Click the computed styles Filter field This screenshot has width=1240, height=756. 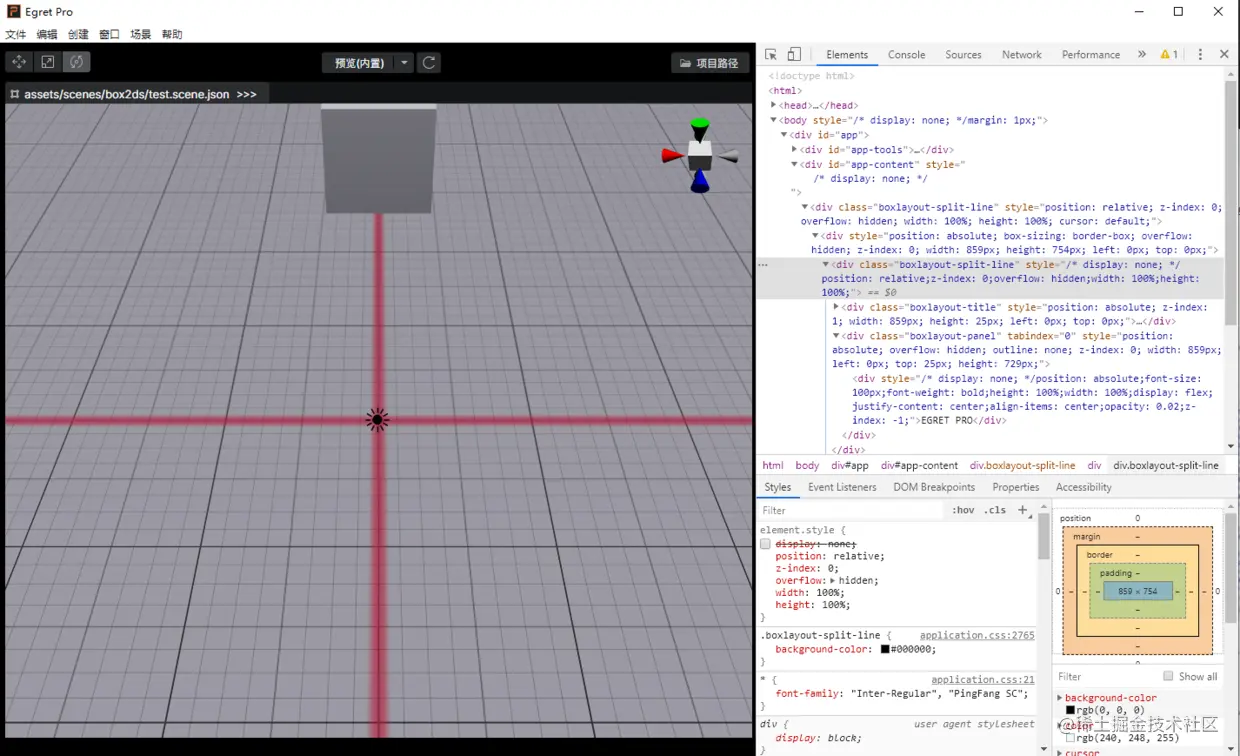pos(1105,677)
